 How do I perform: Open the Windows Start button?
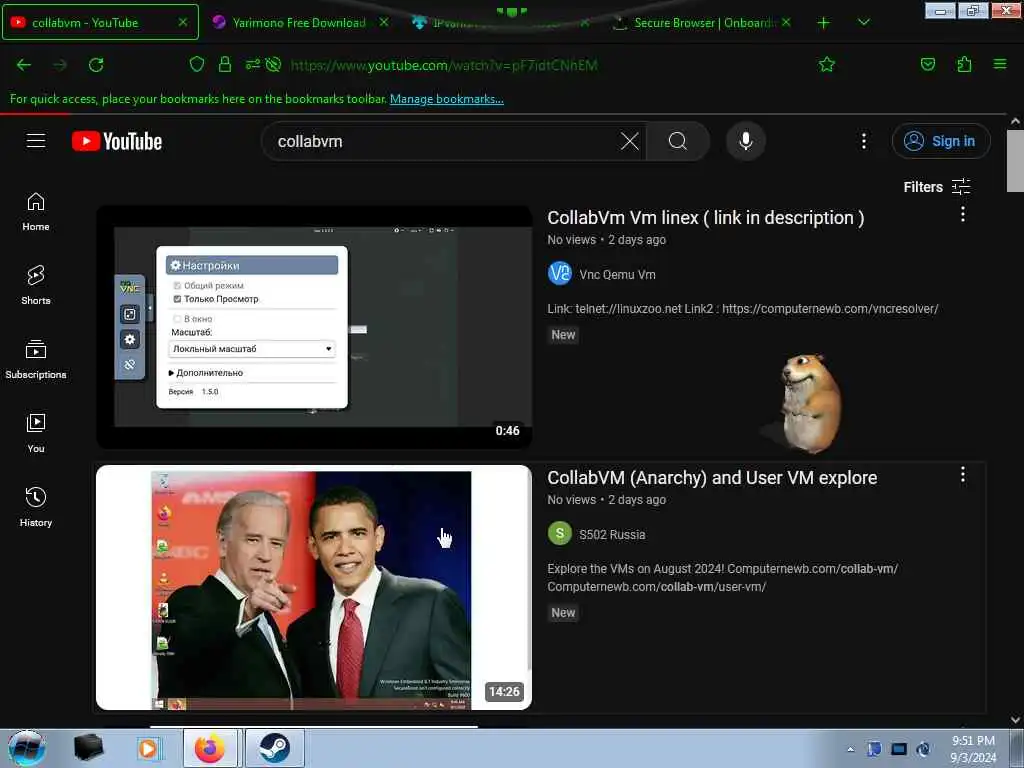click(27, 748)
